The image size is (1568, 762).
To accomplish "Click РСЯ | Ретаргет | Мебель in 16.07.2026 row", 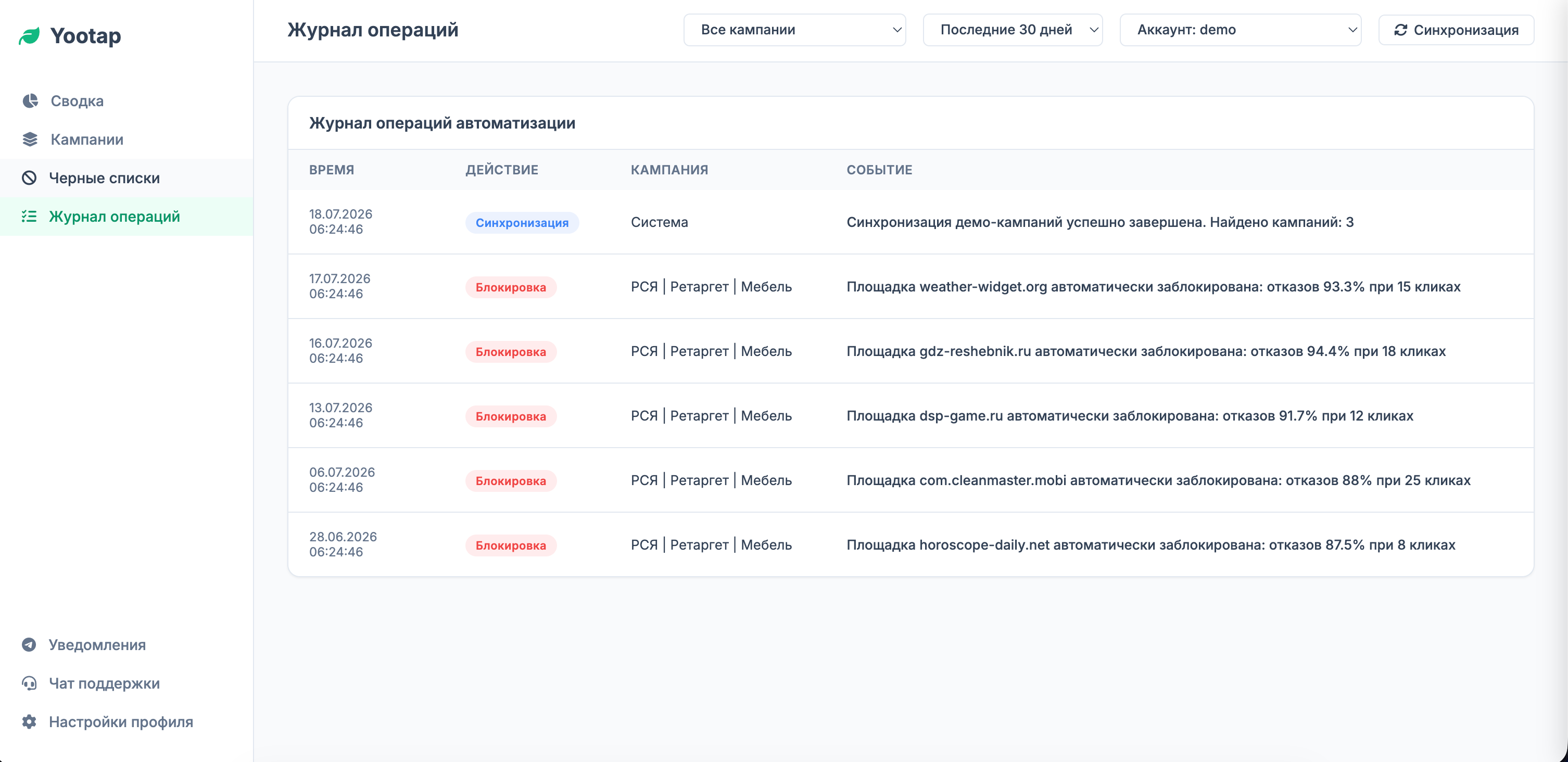I will pos(711,351).
